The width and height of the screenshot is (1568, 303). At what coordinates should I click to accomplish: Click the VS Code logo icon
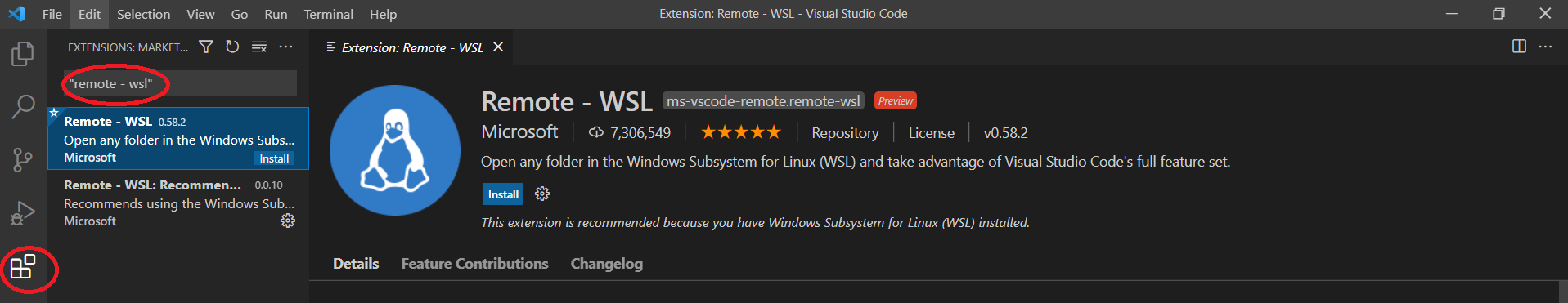tap(16, 14)
